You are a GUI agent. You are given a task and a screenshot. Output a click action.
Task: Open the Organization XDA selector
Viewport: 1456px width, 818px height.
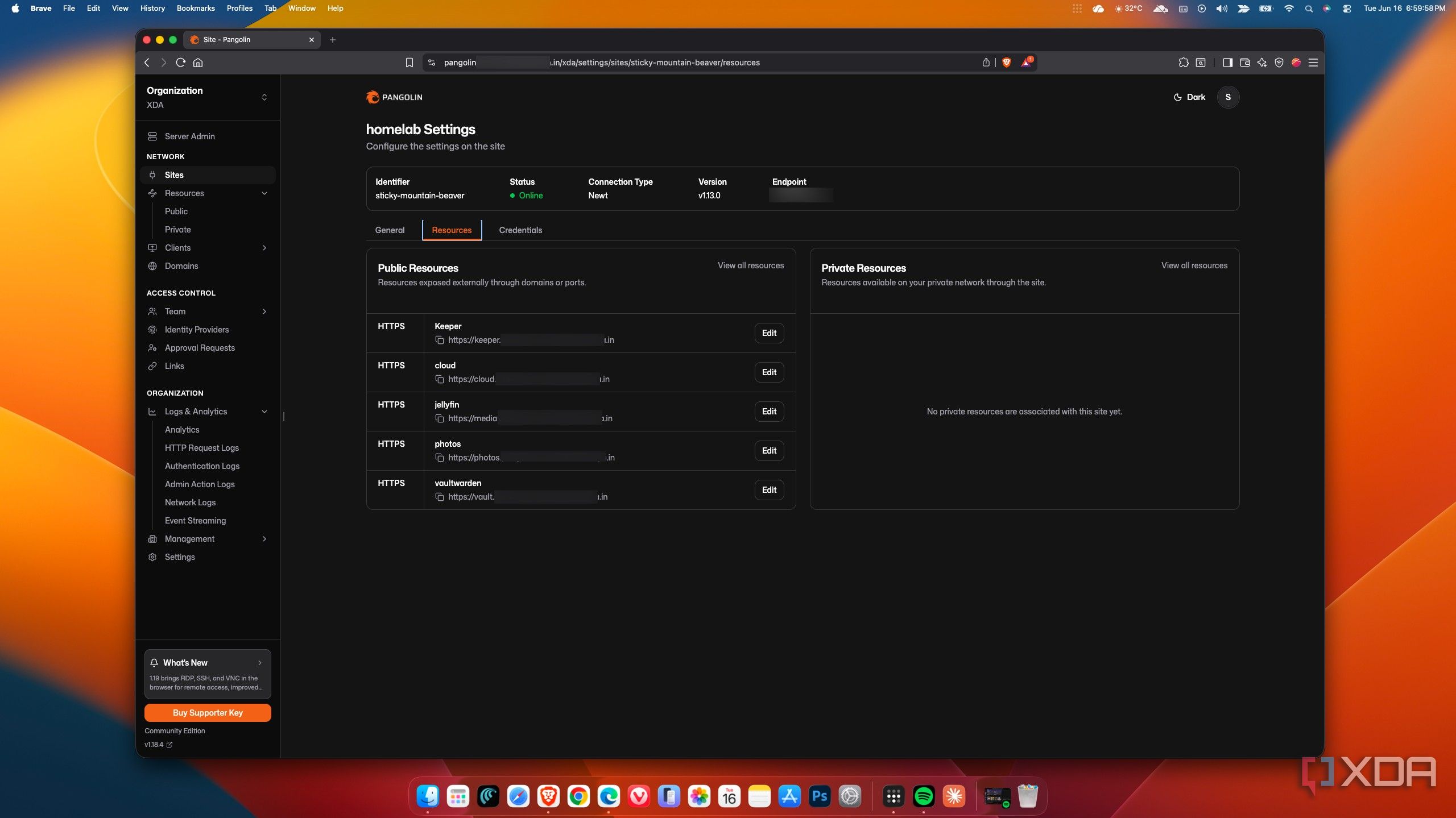pos(207,97)
